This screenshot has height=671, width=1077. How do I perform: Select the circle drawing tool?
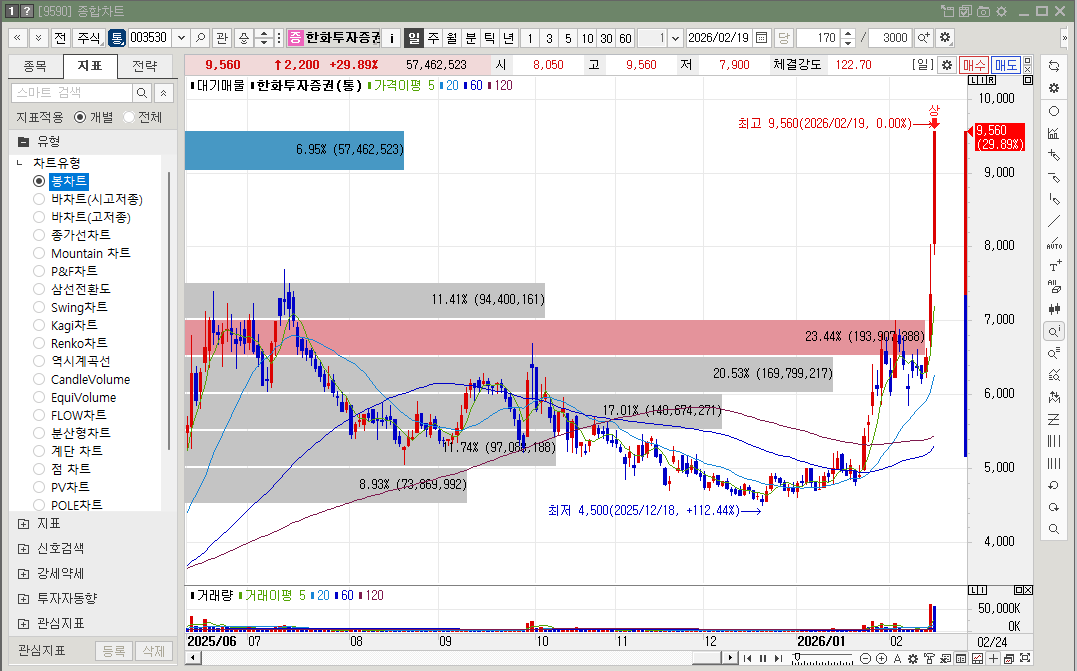coord(1054,111)
